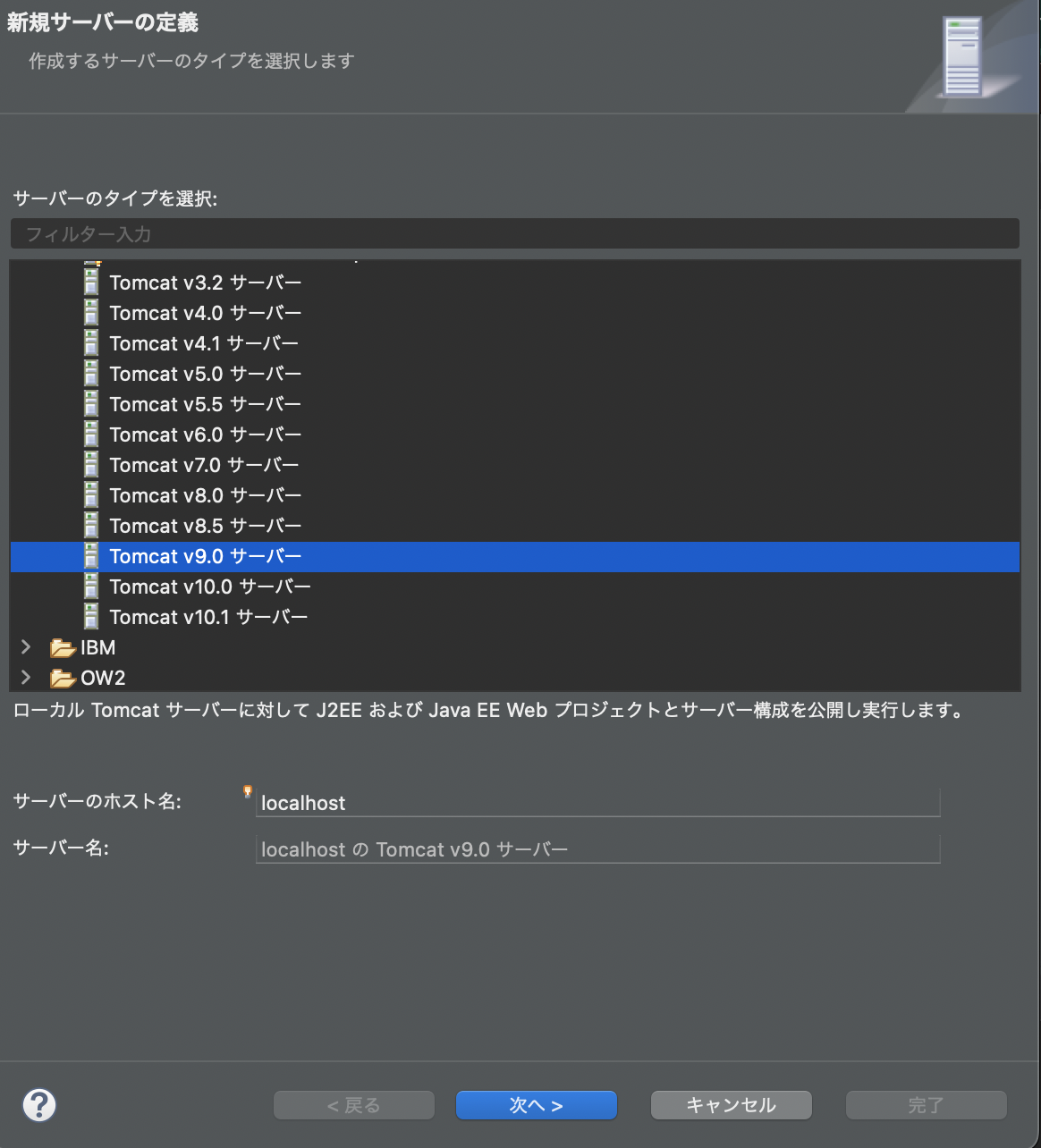Select the Tomcat v8.5 サーバー entry

[205, 526]
